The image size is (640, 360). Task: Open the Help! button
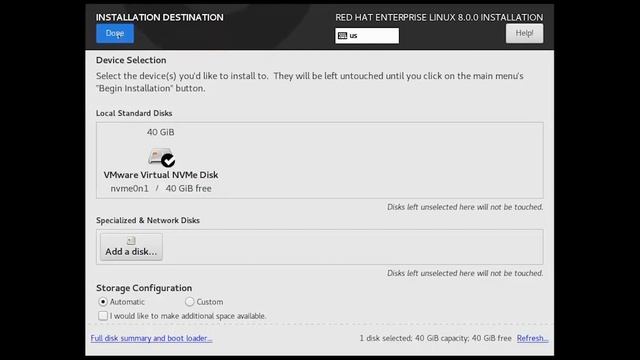pos(524,33)
